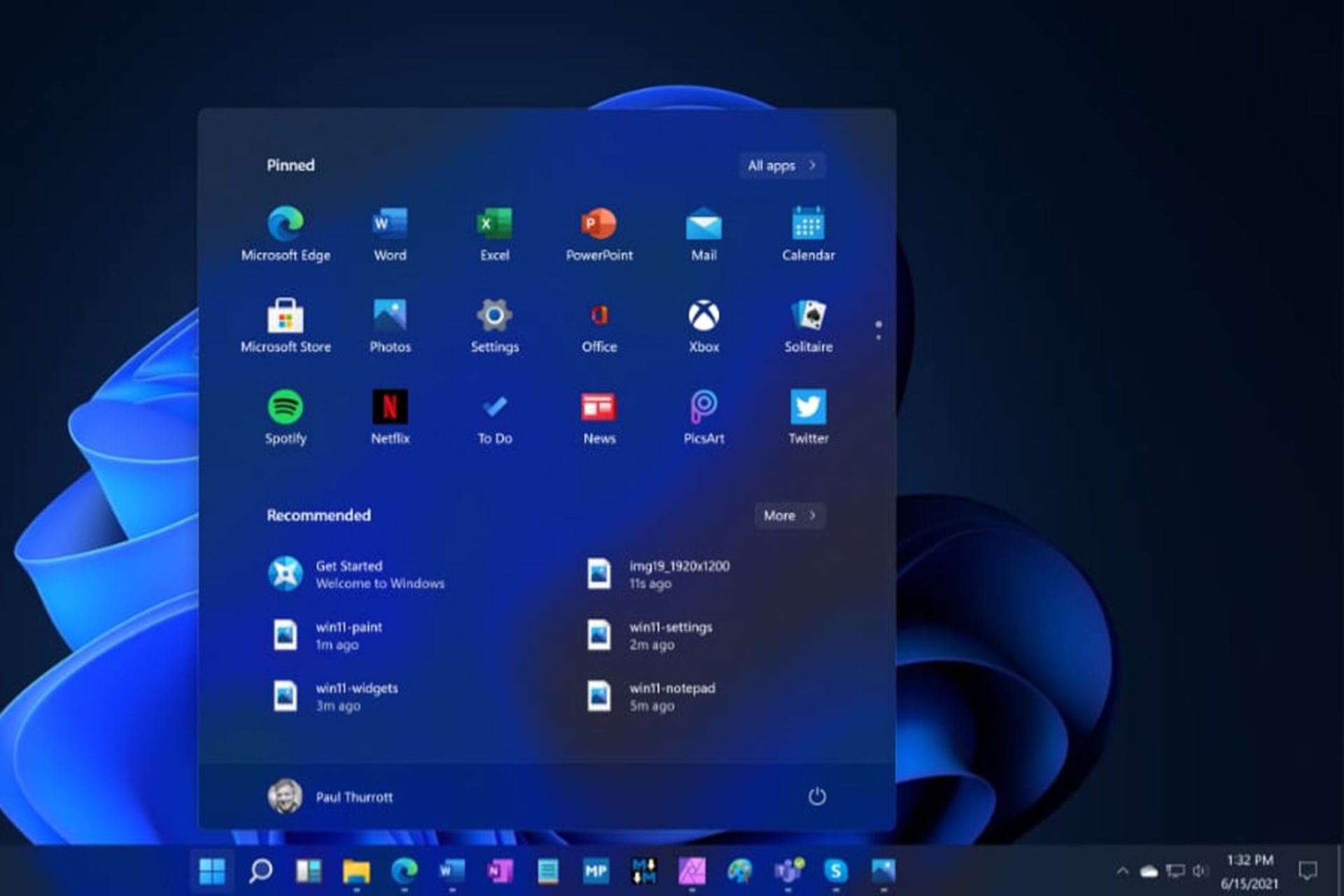This screenshot has width=1344, height=896.
Task: Open the Spotify app
Action: (x=286, y=417)
